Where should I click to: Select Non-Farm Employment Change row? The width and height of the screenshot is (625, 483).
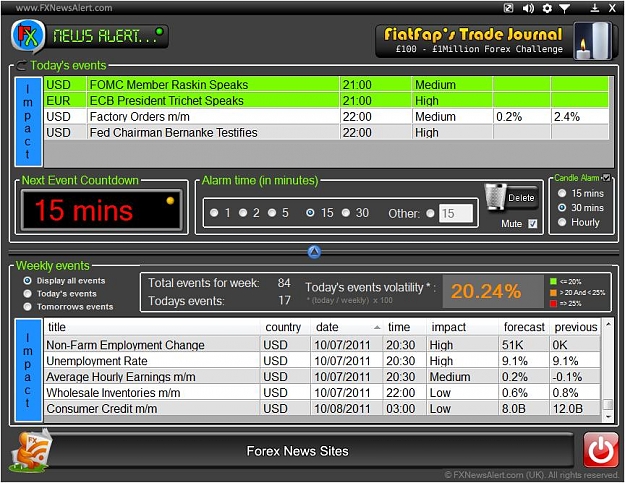tap(322, 345)
